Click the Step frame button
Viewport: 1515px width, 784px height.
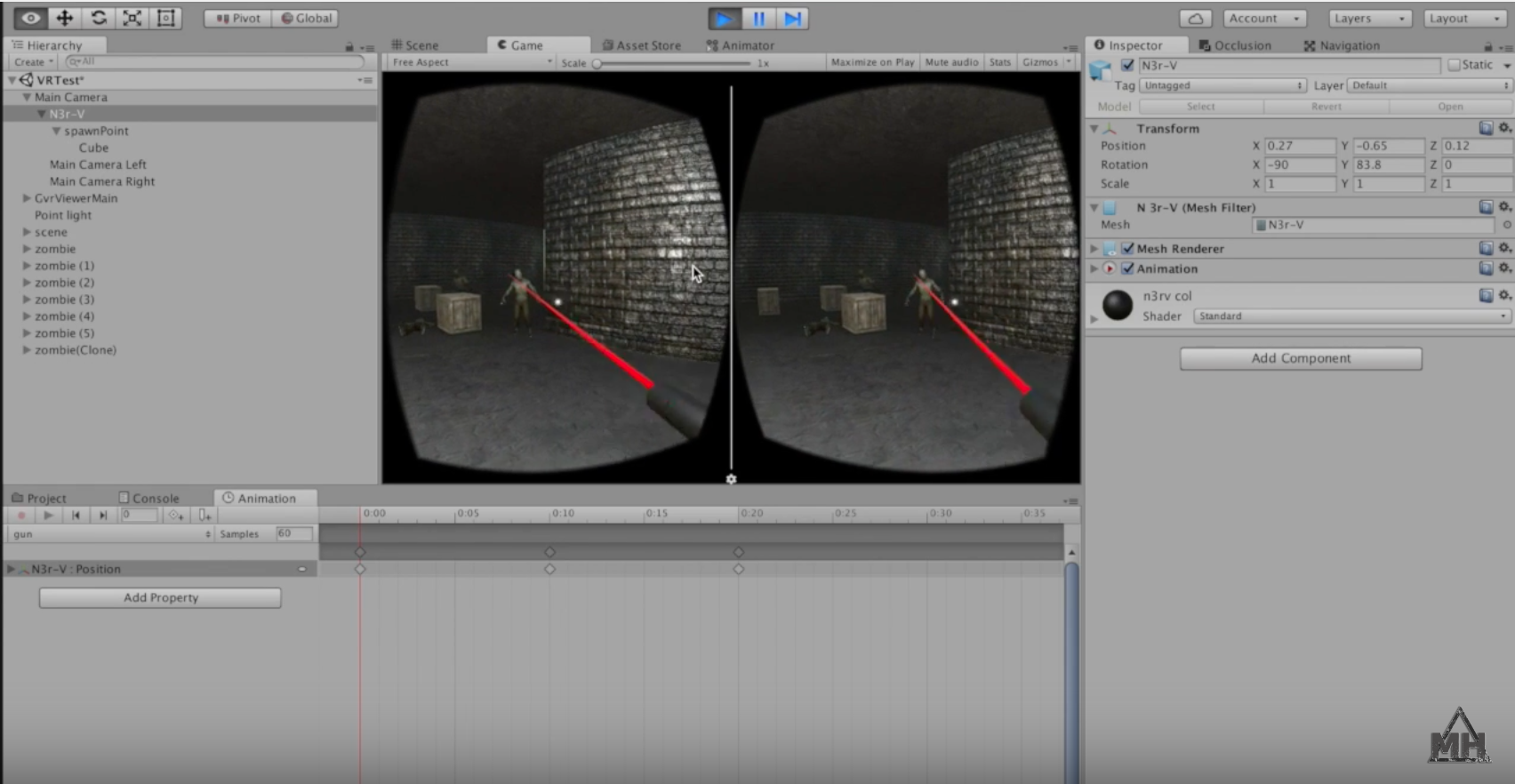tap(793, 19)
